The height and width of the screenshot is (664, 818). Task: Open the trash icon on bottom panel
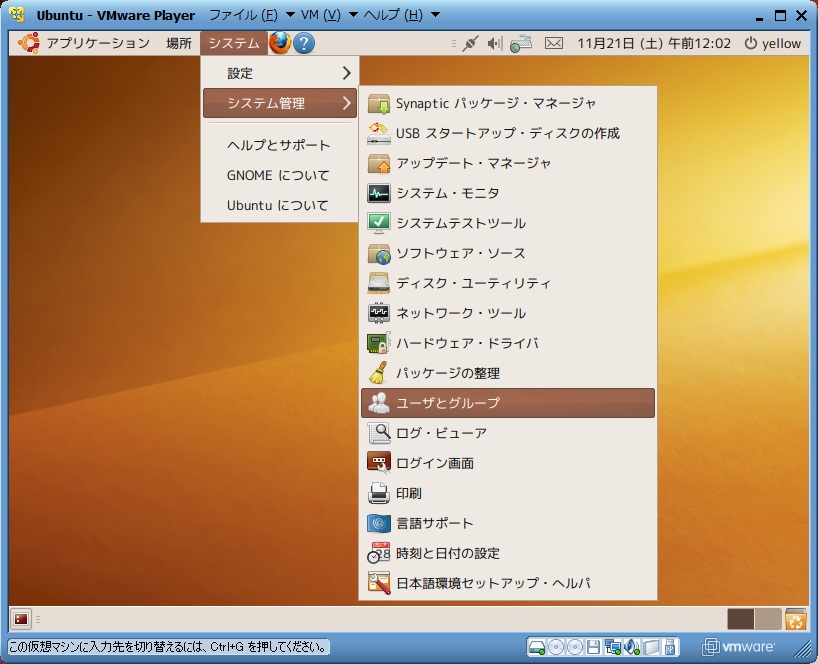pyautogui.click(x=796, y=619)
